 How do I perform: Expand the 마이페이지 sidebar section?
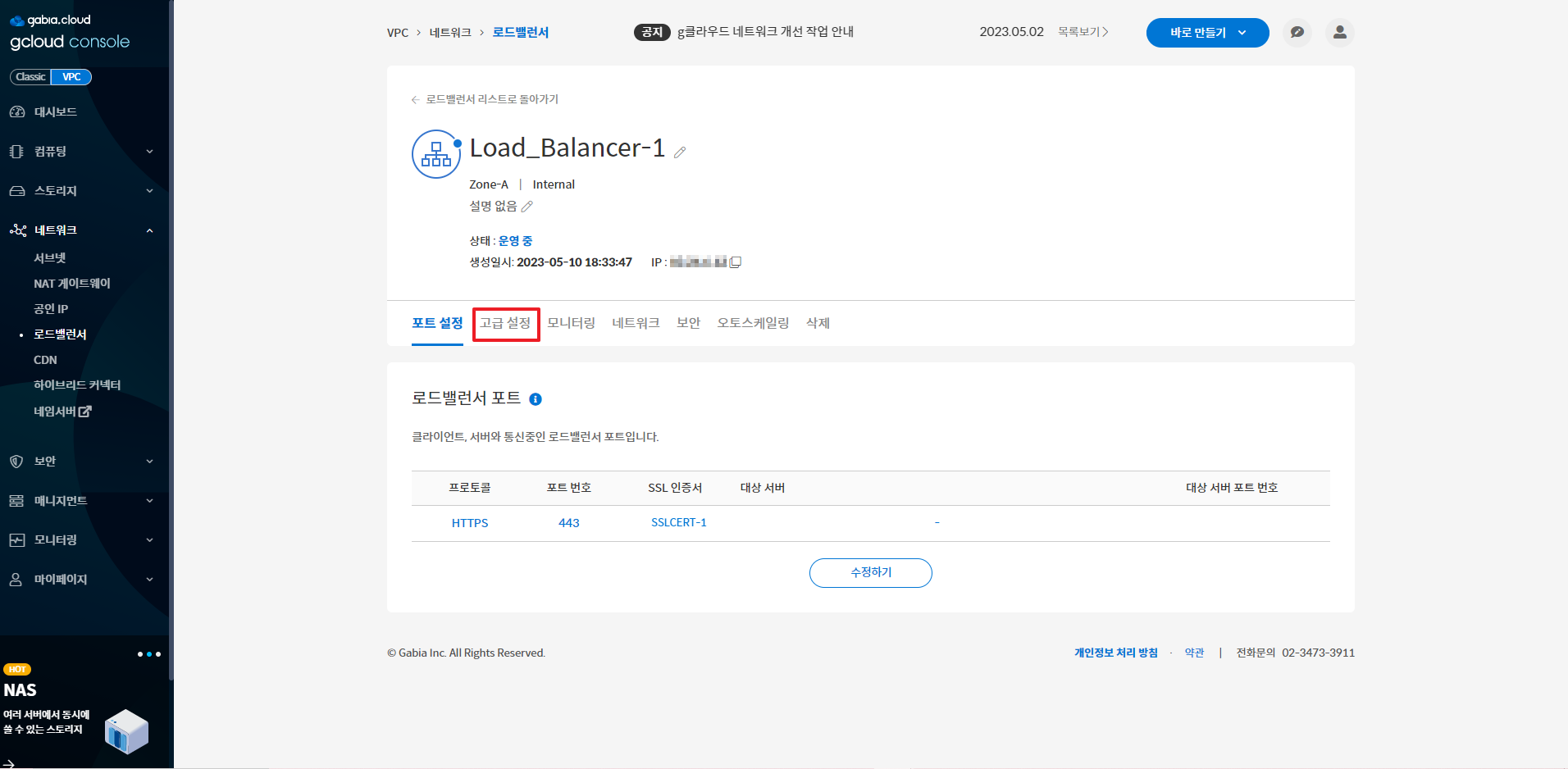[x=82, y=580]
